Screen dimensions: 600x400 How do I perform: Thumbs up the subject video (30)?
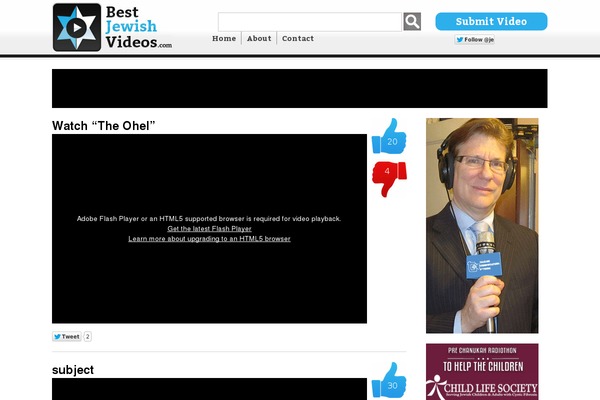(x=389, y=380)
